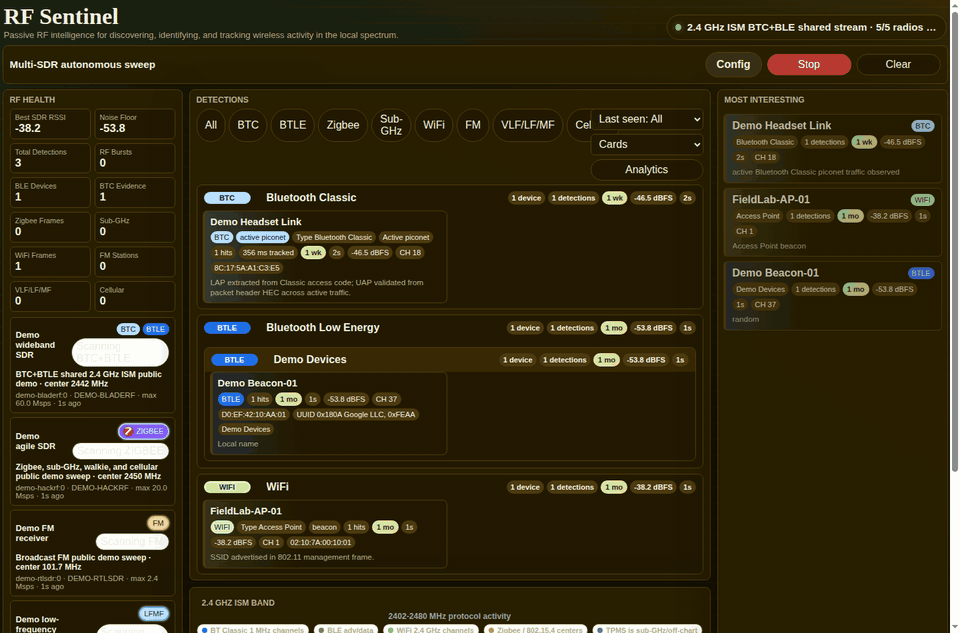Viewport: 960px width, 633px height.
Task: Click the Scanning BTC+BTLE status pill
Action: click(x=120, y=352)
